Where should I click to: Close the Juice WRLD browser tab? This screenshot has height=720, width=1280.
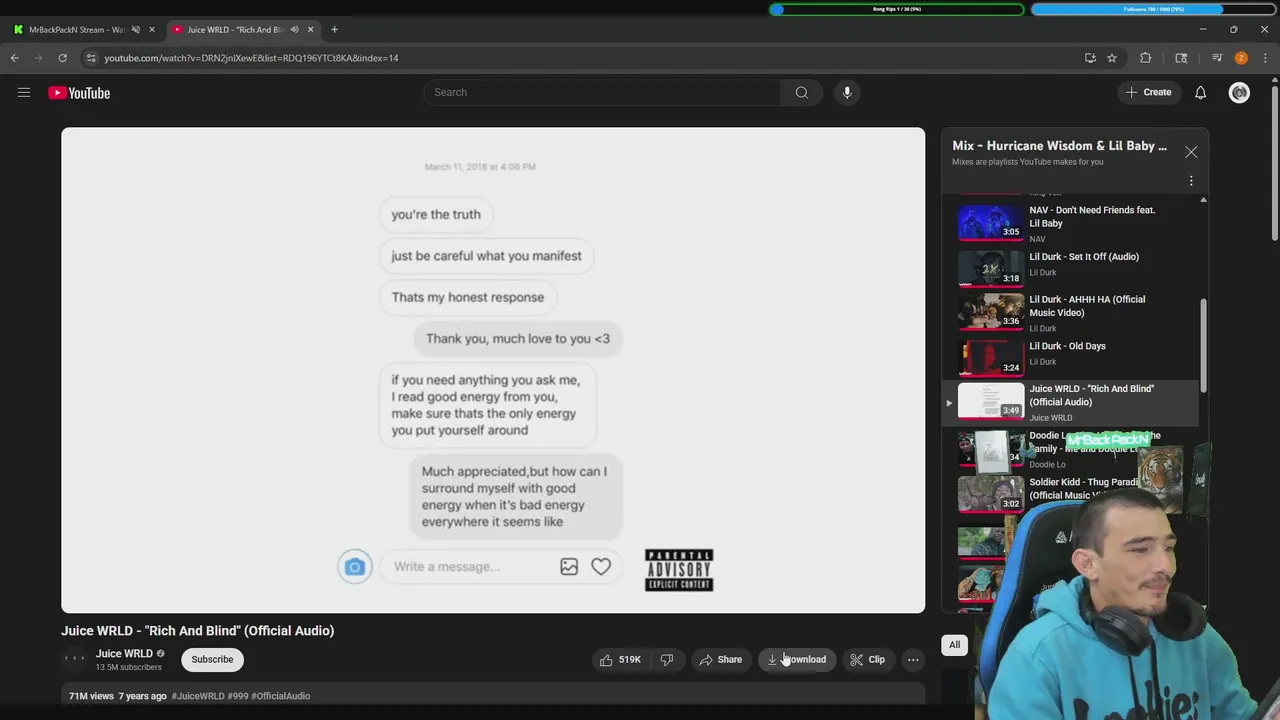pos(310,29)
